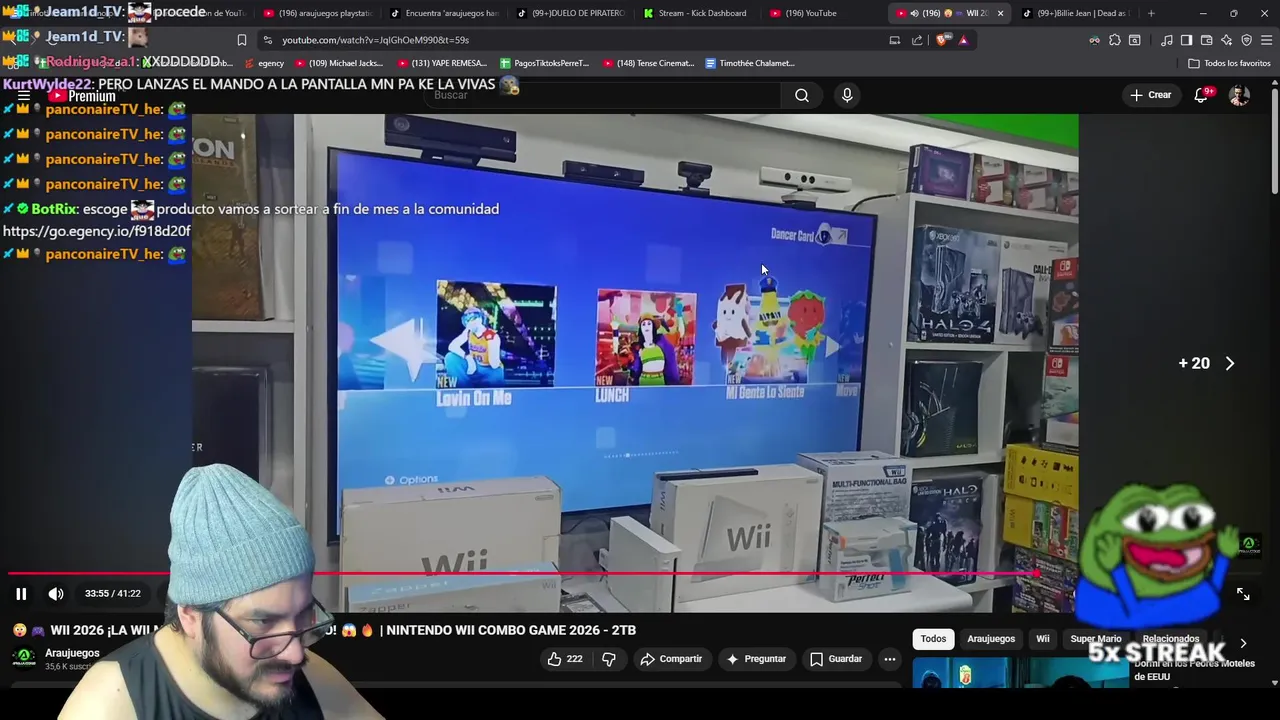Click the Araujuegos channel name
Image resolution: width=1280 pixels, height=720 pixels.
click(x=72, y=653)
